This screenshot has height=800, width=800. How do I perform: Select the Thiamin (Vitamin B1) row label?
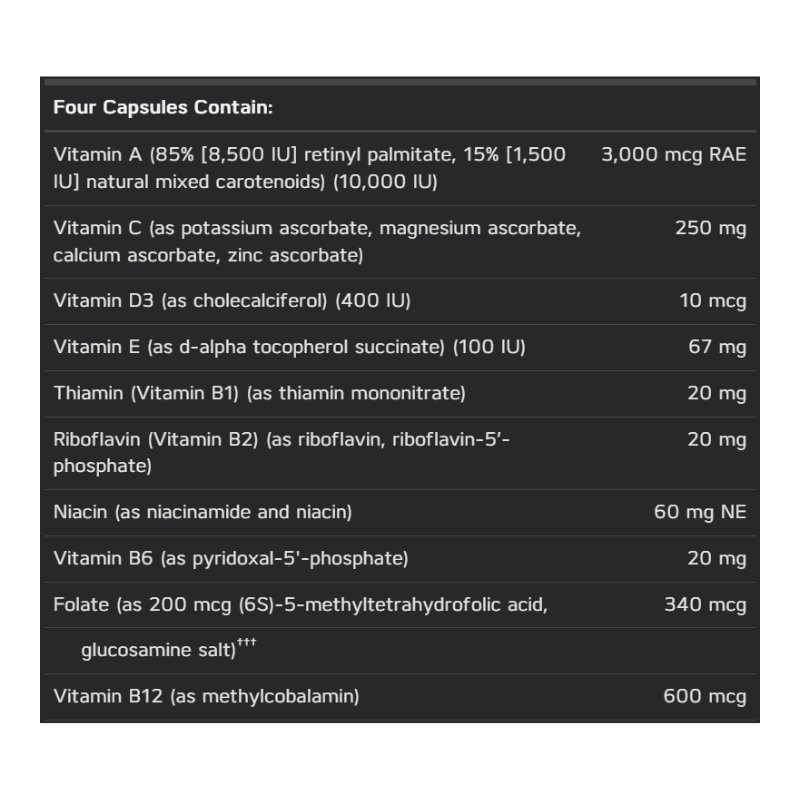click(x=259, y=393)
